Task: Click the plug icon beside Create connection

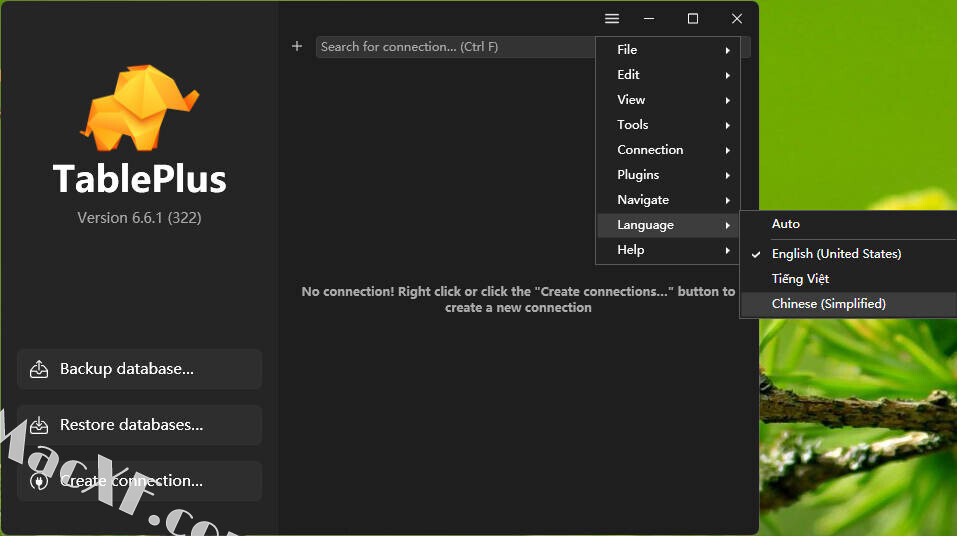Action: [39, 481]
